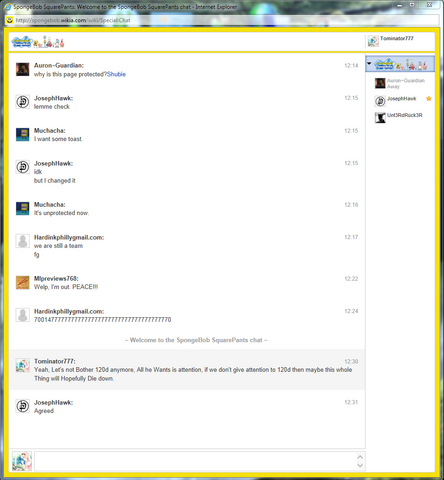Click the Tominator777 username in header

(397, 38)
